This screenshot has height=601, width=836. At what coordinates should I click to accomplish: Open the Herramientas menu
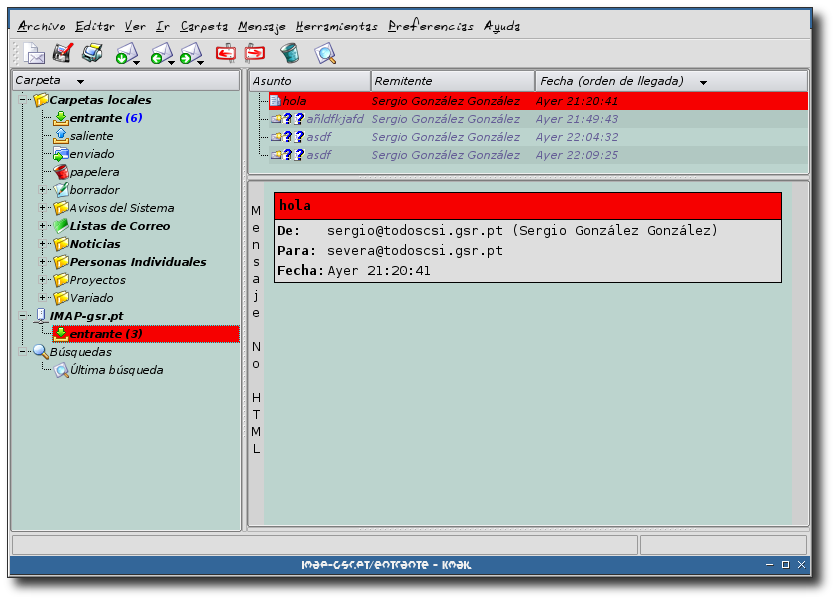click(337, 26)
